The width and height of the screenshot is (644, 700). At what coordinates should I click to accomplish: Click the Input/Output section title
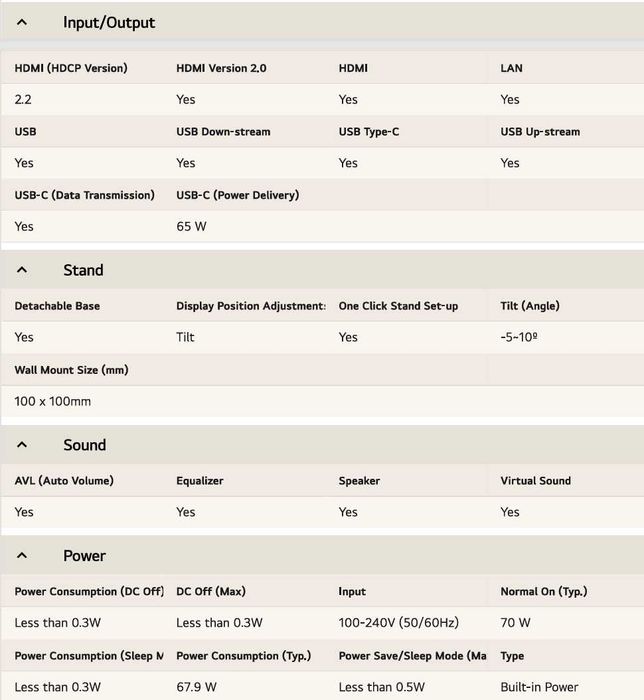[x=109, y=22]
